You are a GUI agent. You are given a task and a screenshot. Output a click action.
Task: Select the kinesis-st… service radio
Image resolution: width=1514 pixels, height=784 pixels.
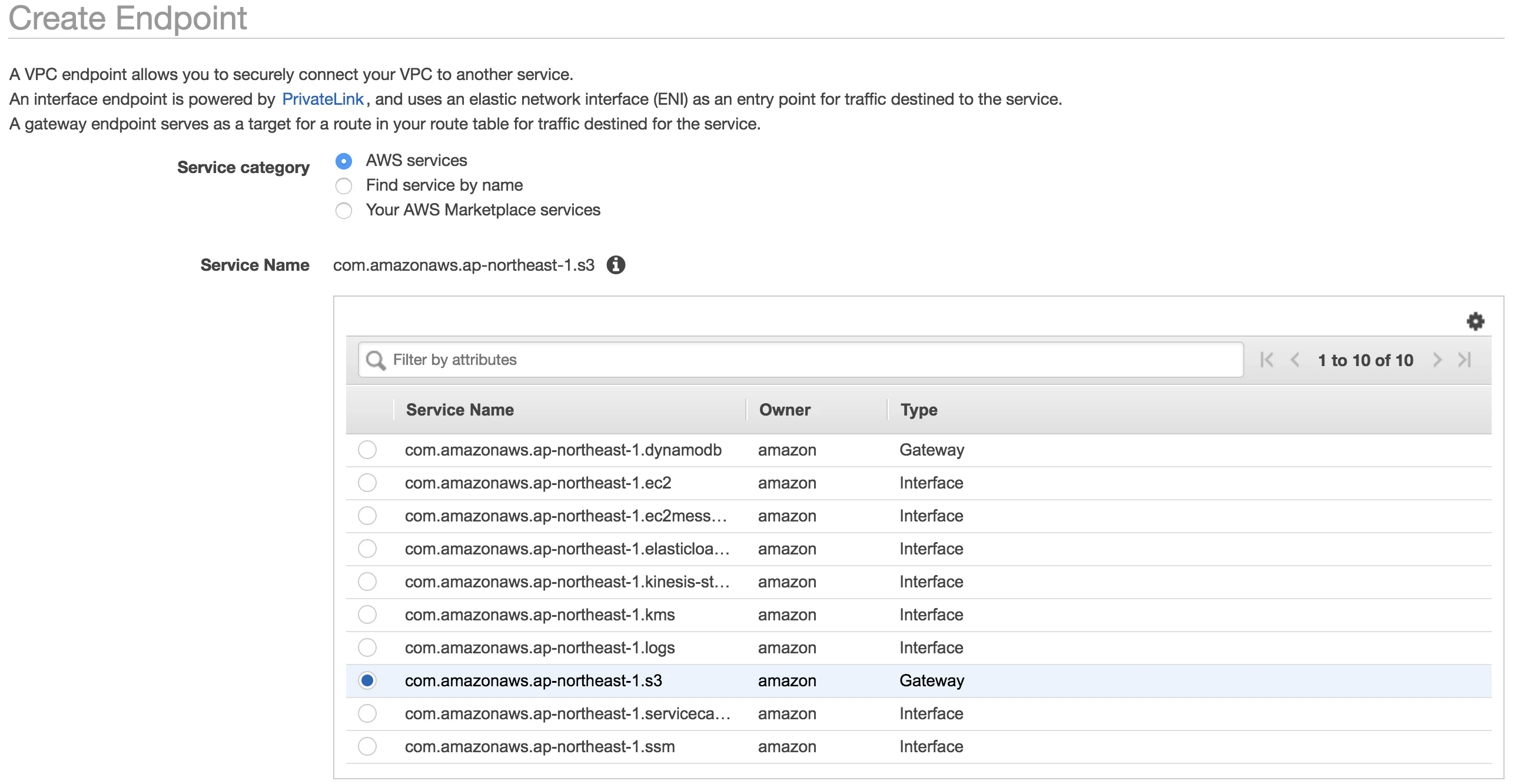(367, 582)
